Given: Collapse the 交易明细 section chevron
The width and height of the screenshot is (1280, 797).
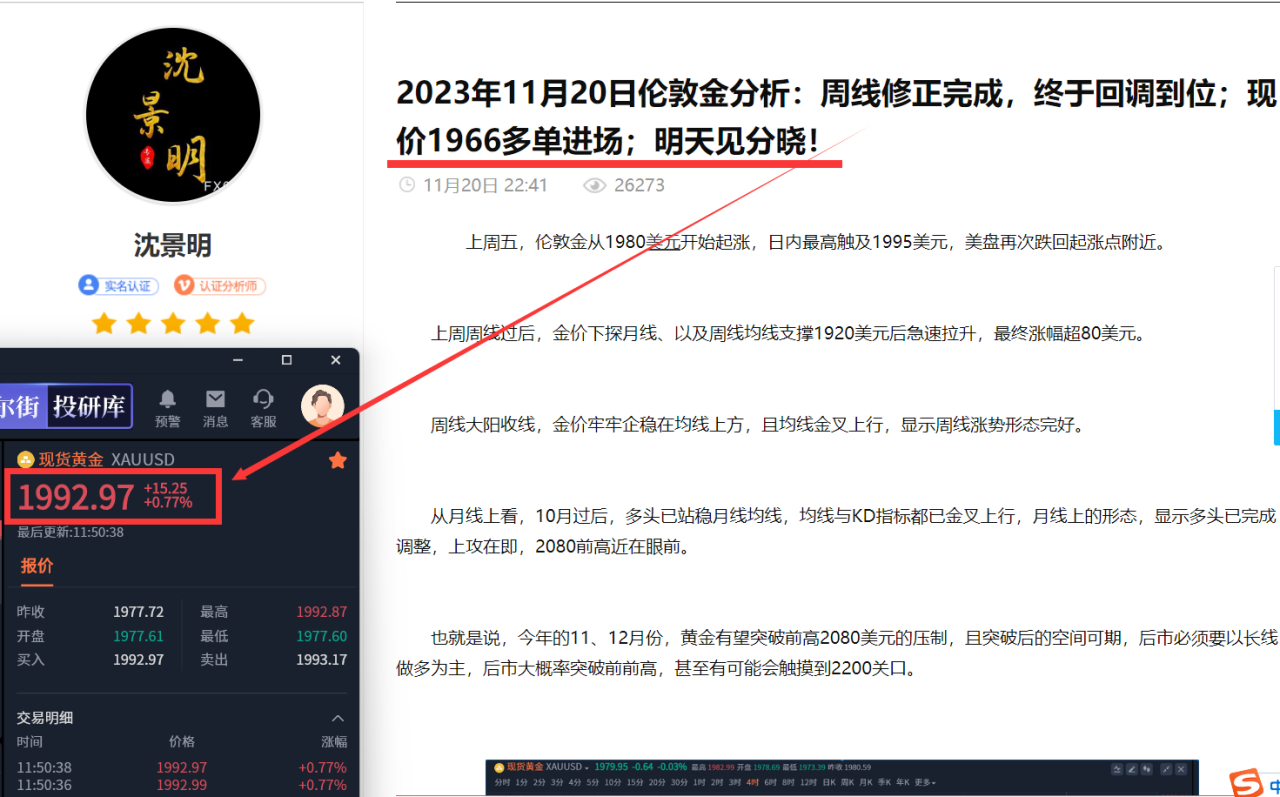Looking at the screenshot, I should (x=338, y=718).
